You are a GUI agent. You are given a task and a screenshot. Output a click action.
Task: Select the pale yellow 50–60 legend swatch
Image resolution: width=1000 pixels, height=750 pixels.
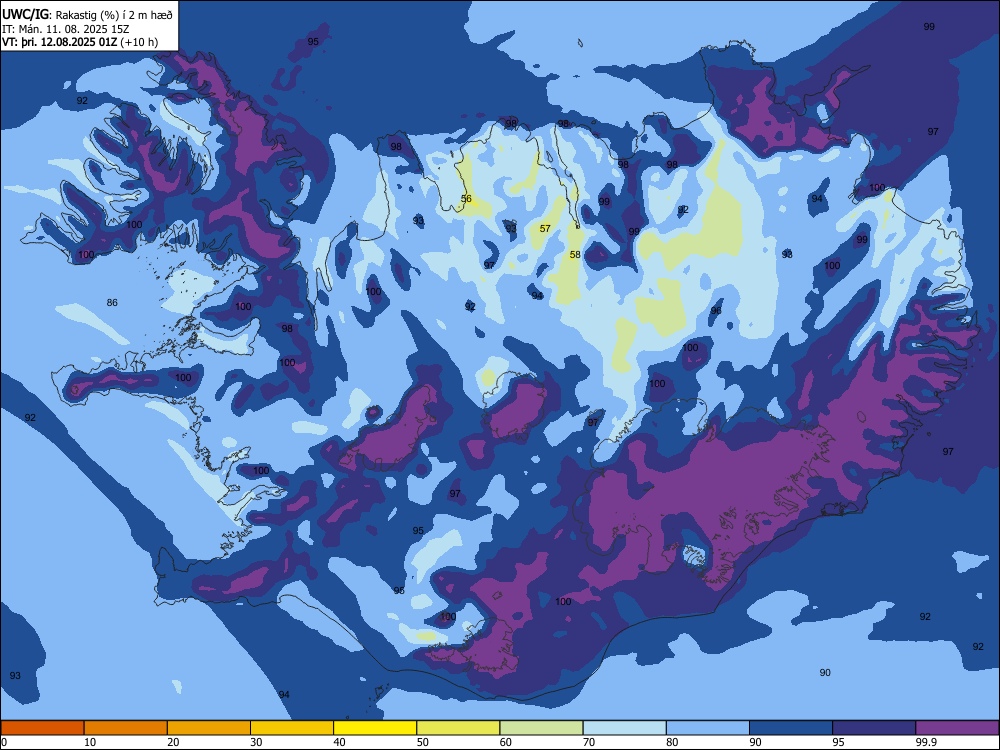(459, 728)
